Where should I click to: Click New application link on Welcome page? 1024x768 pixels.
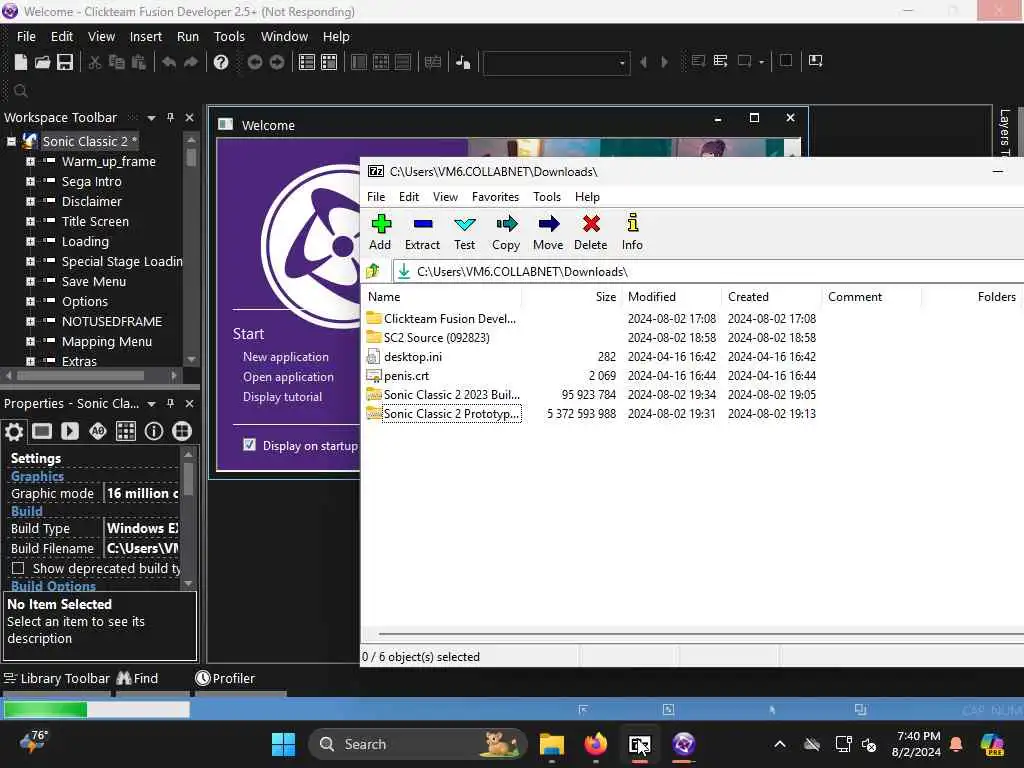tap(286, 357)
